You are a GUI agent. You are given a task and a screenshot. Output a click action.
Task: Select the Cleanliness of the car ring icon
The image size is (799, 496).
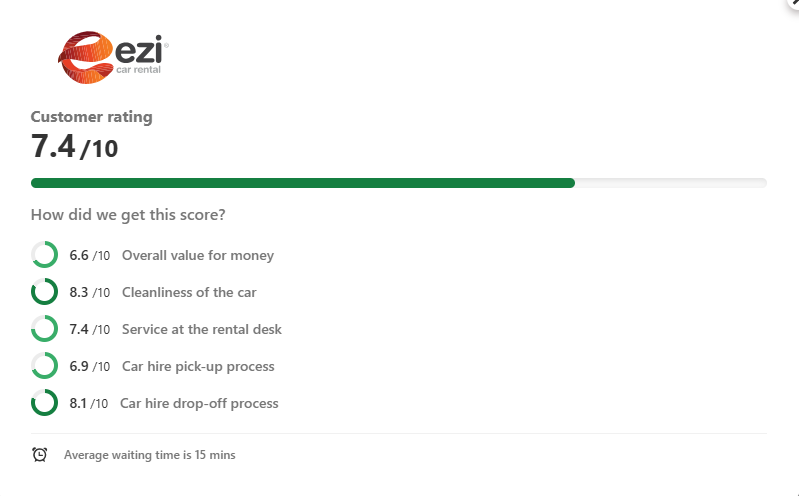click(44, 292)
